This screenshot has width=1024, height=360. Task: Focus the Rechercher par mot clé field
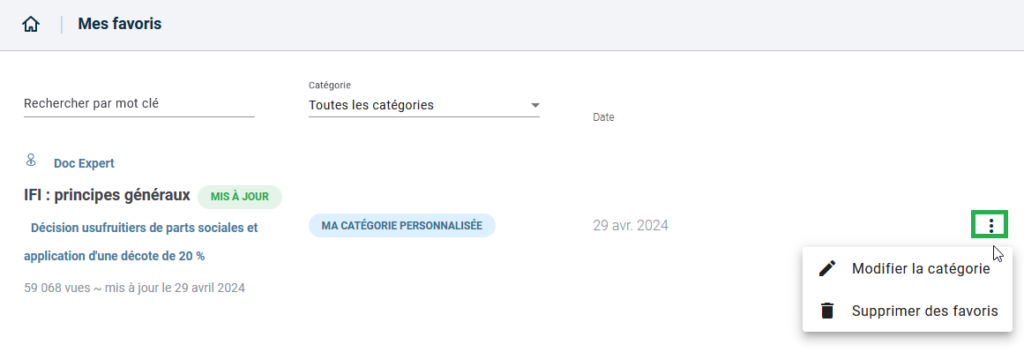coord(139,104)
